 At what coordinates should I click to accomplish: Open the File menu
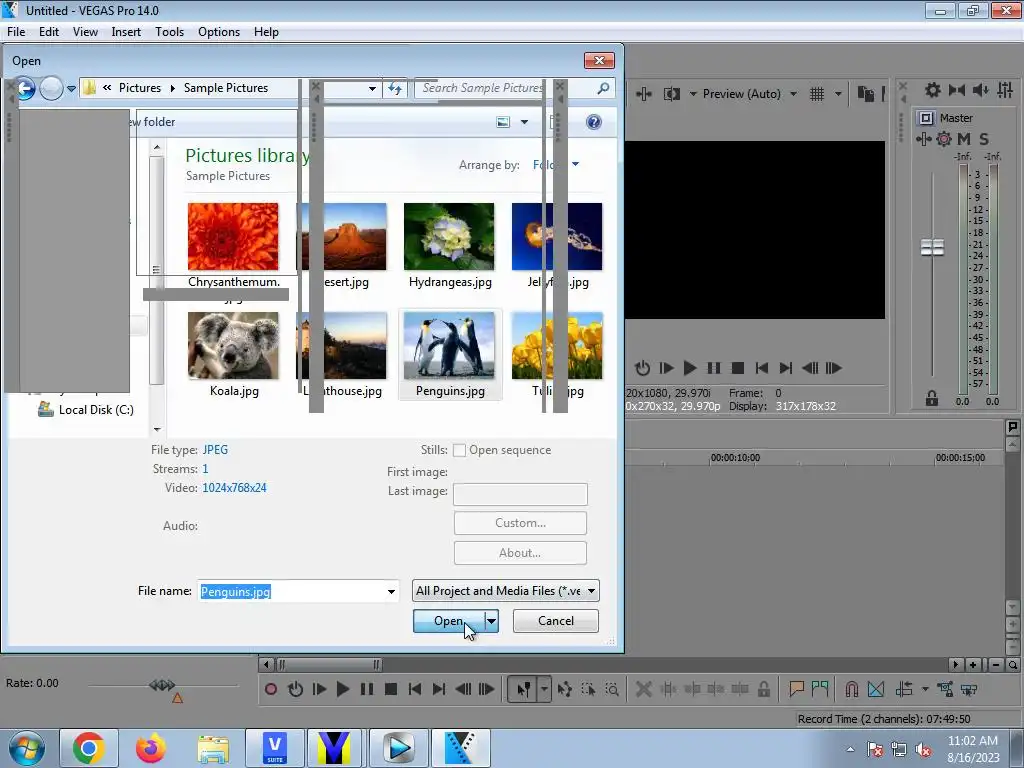[16, 32]
